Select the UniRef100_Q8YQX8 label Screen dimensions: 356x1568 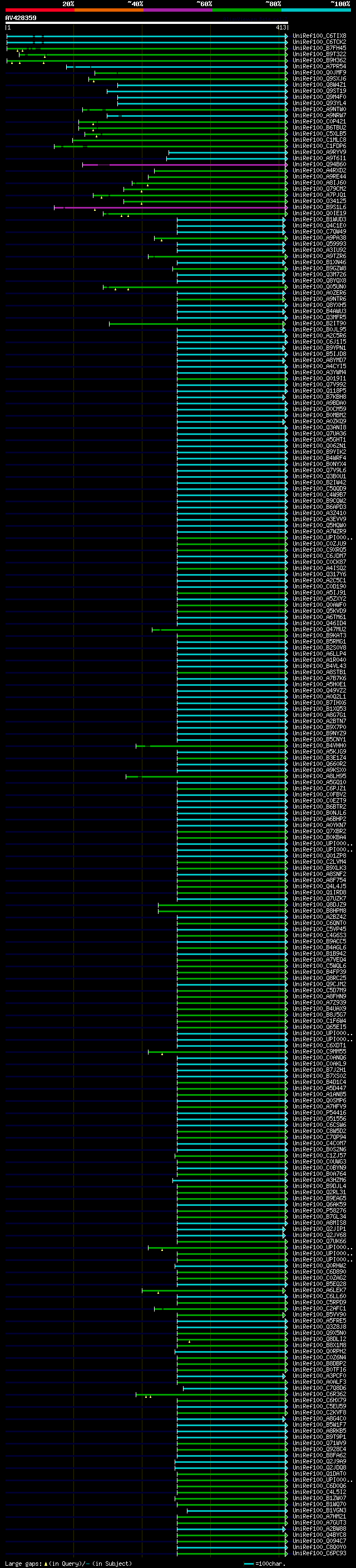(x=319, y=280)
